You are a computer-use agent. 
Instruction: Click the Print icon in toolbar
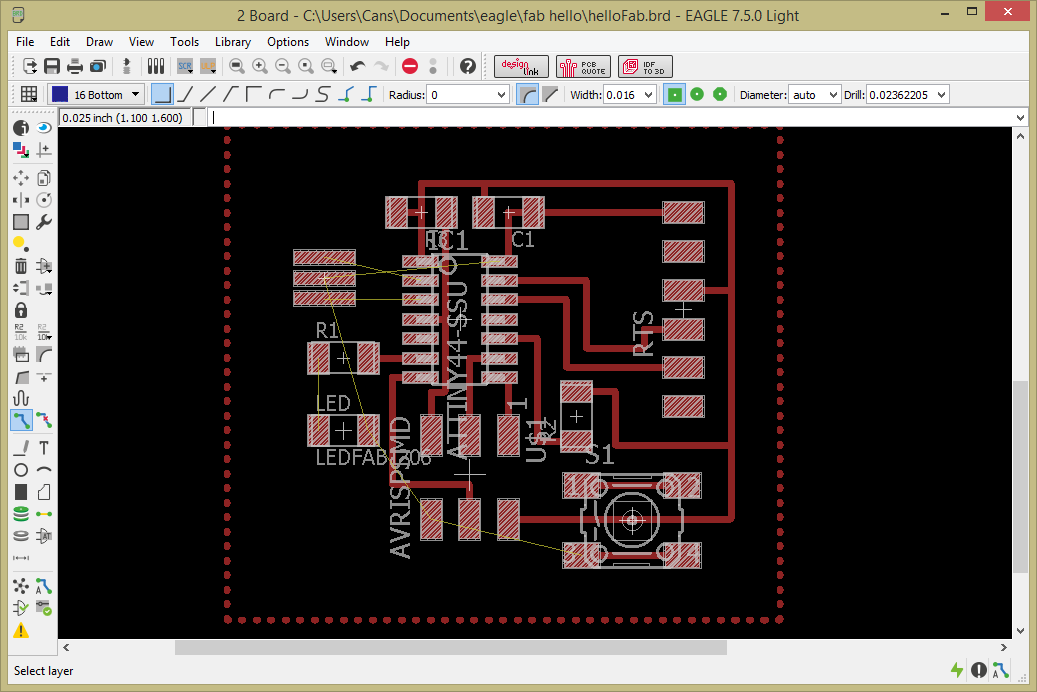75,66
